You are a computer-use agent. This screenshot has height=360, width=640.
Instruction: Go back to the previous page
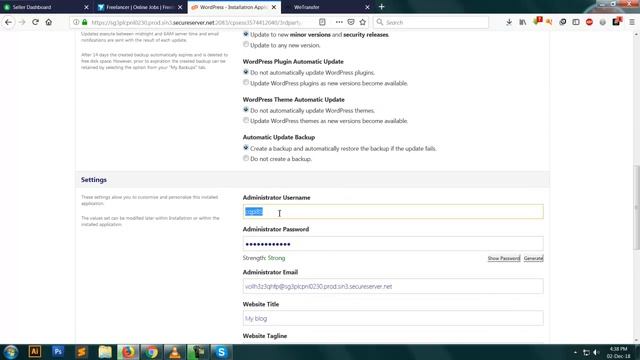pos(9,22)
